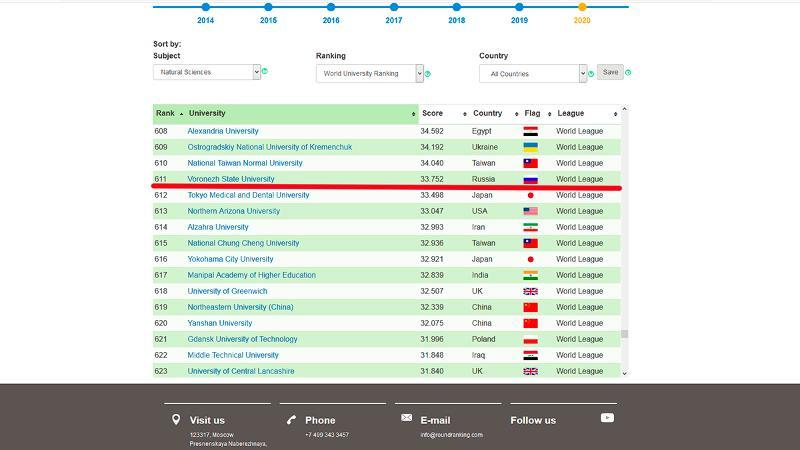Click the YouTube icon in footer
Image resolution: width=800 pixels, height=450 pixels.
[x=607, y=417]
